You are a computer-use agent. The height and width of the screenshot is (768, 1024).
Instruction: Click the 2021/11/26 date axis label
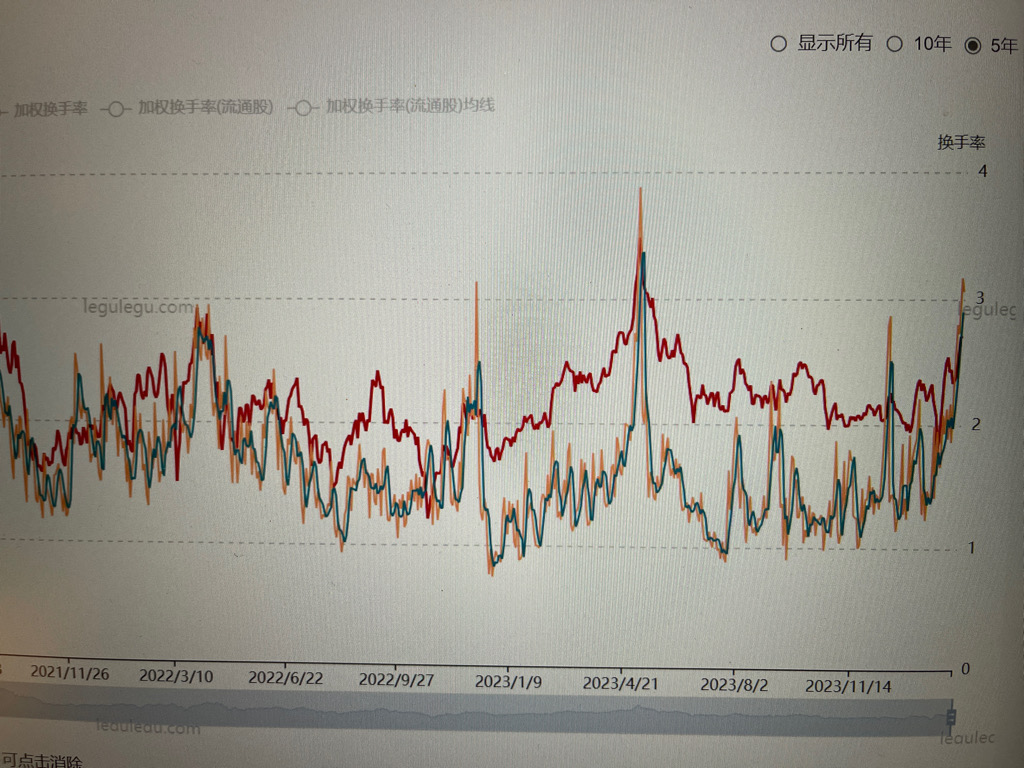tap(69, 673)
